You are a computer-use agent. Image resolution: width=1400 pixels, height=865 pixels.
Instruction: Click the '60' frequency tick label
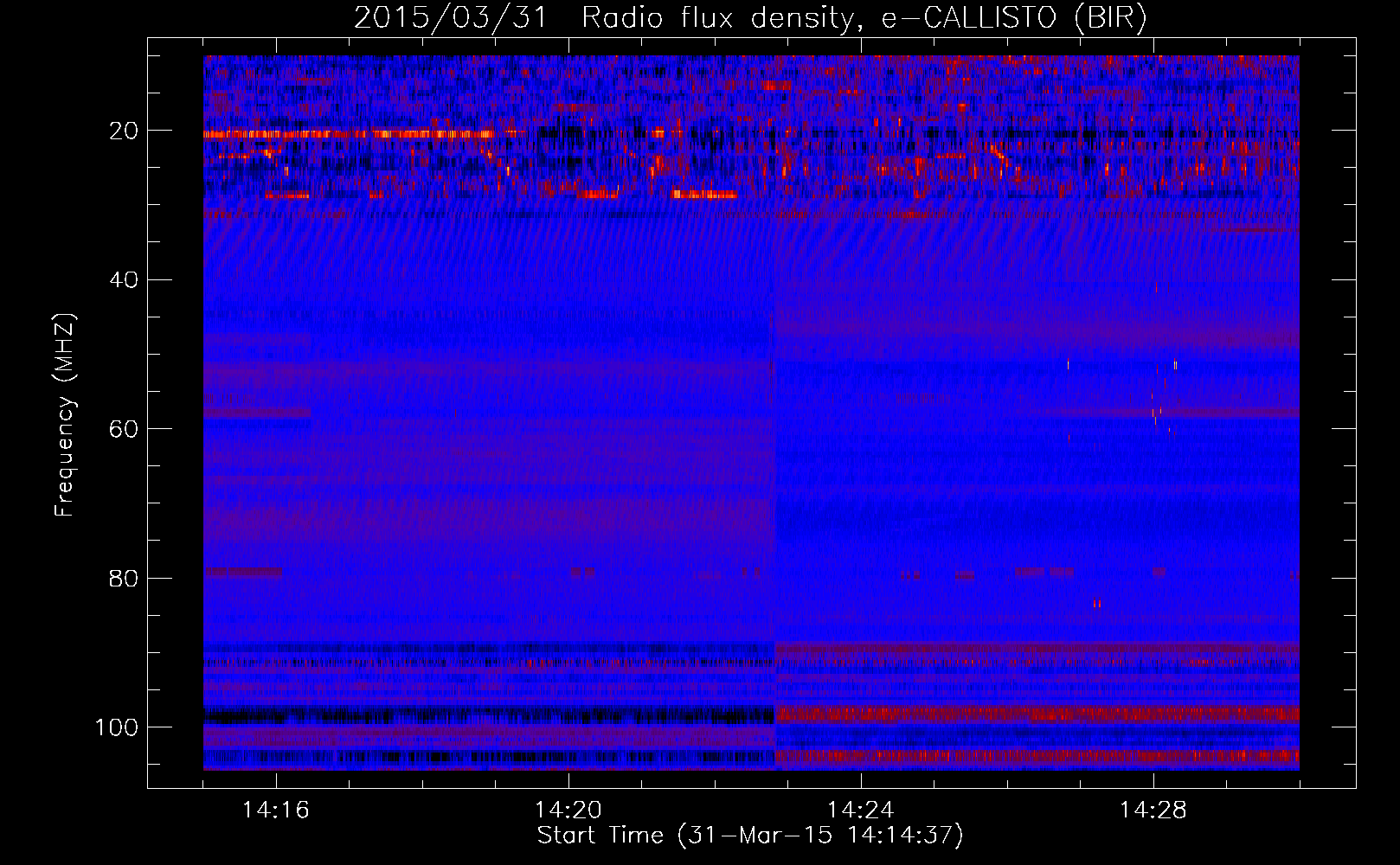(124, 429)
